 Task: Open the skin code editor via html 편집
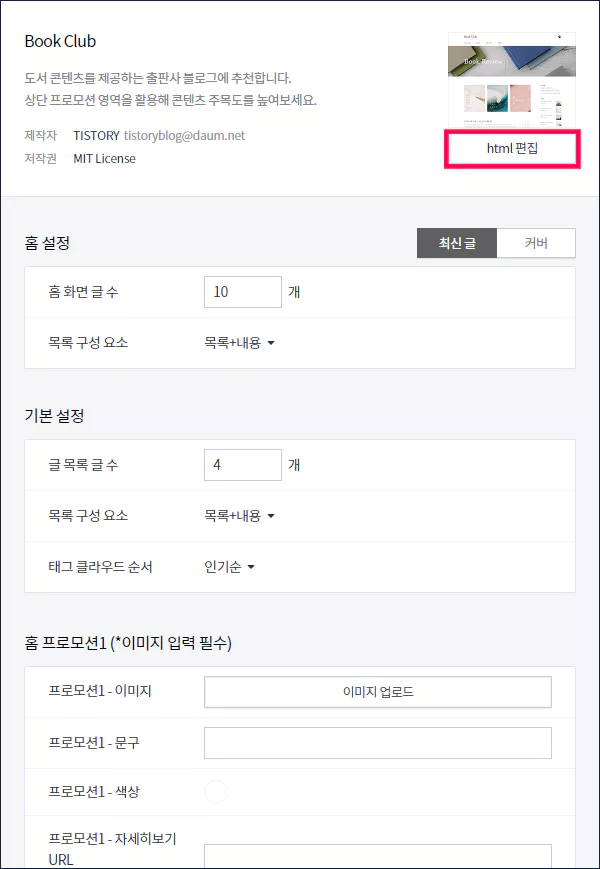511,148
